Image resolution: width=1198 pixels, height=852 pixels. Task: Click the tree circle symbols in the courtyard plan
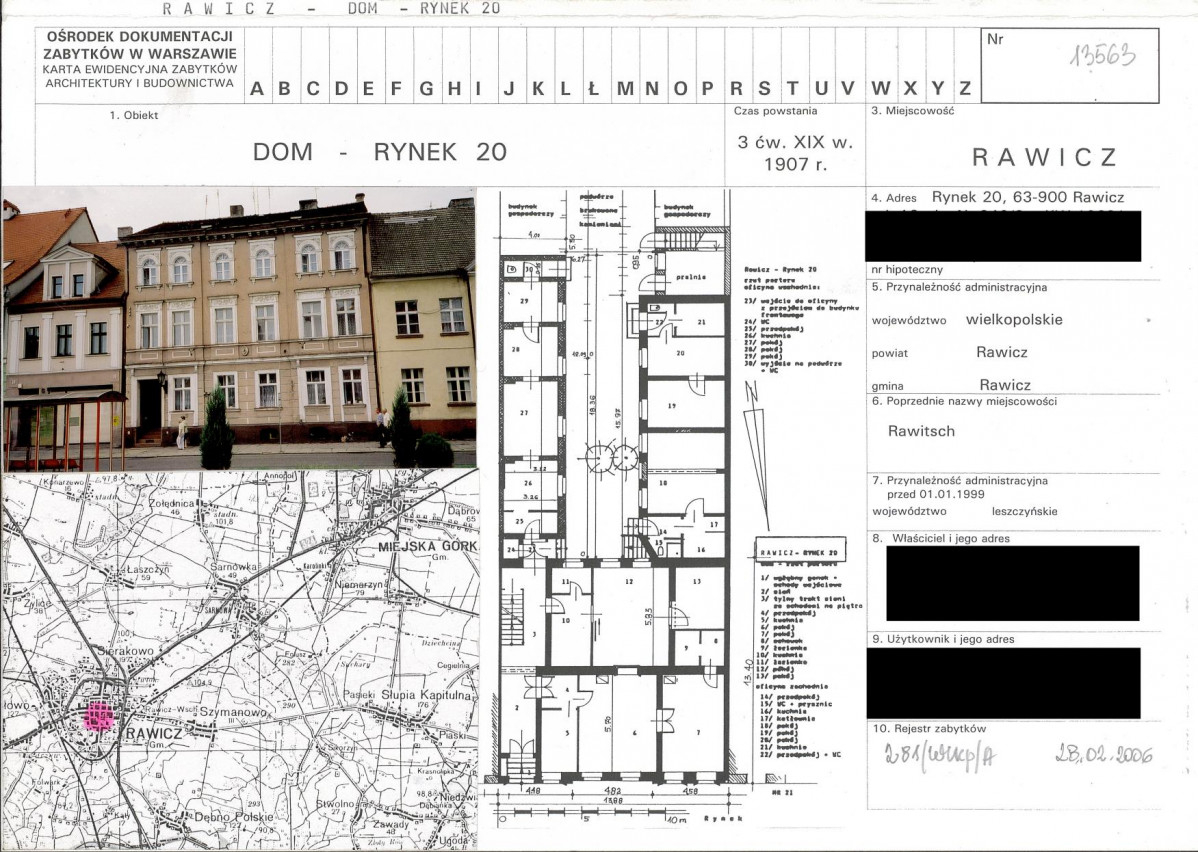(612, 458)
